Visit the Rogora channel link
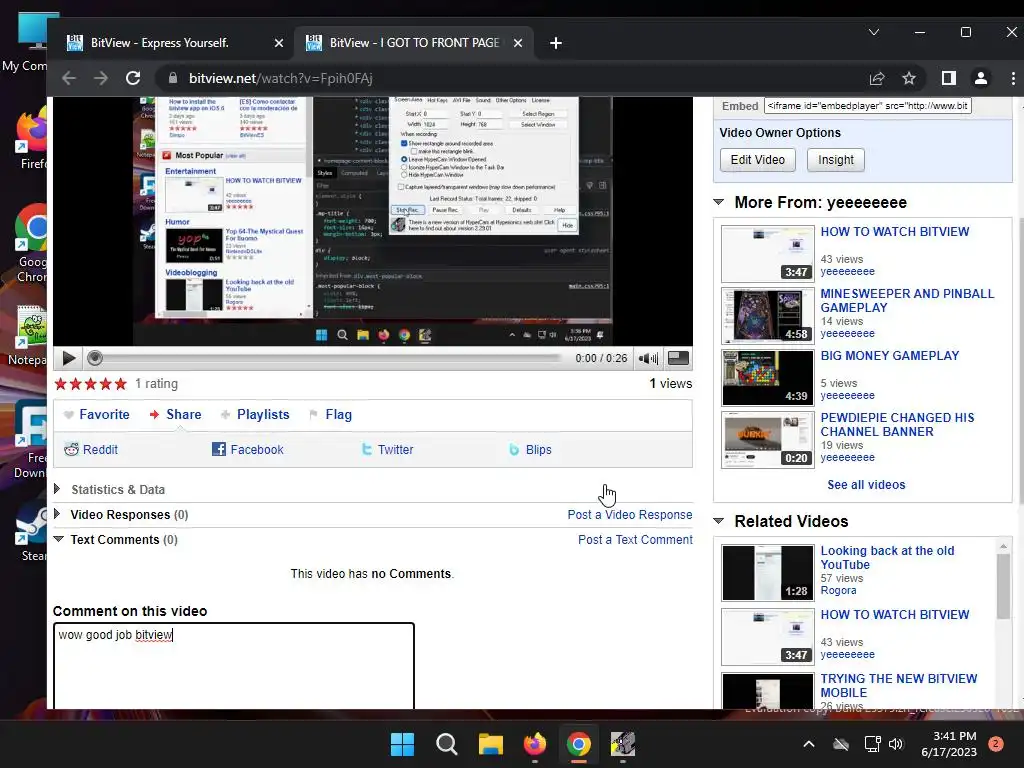 click(x=838, y=590)
